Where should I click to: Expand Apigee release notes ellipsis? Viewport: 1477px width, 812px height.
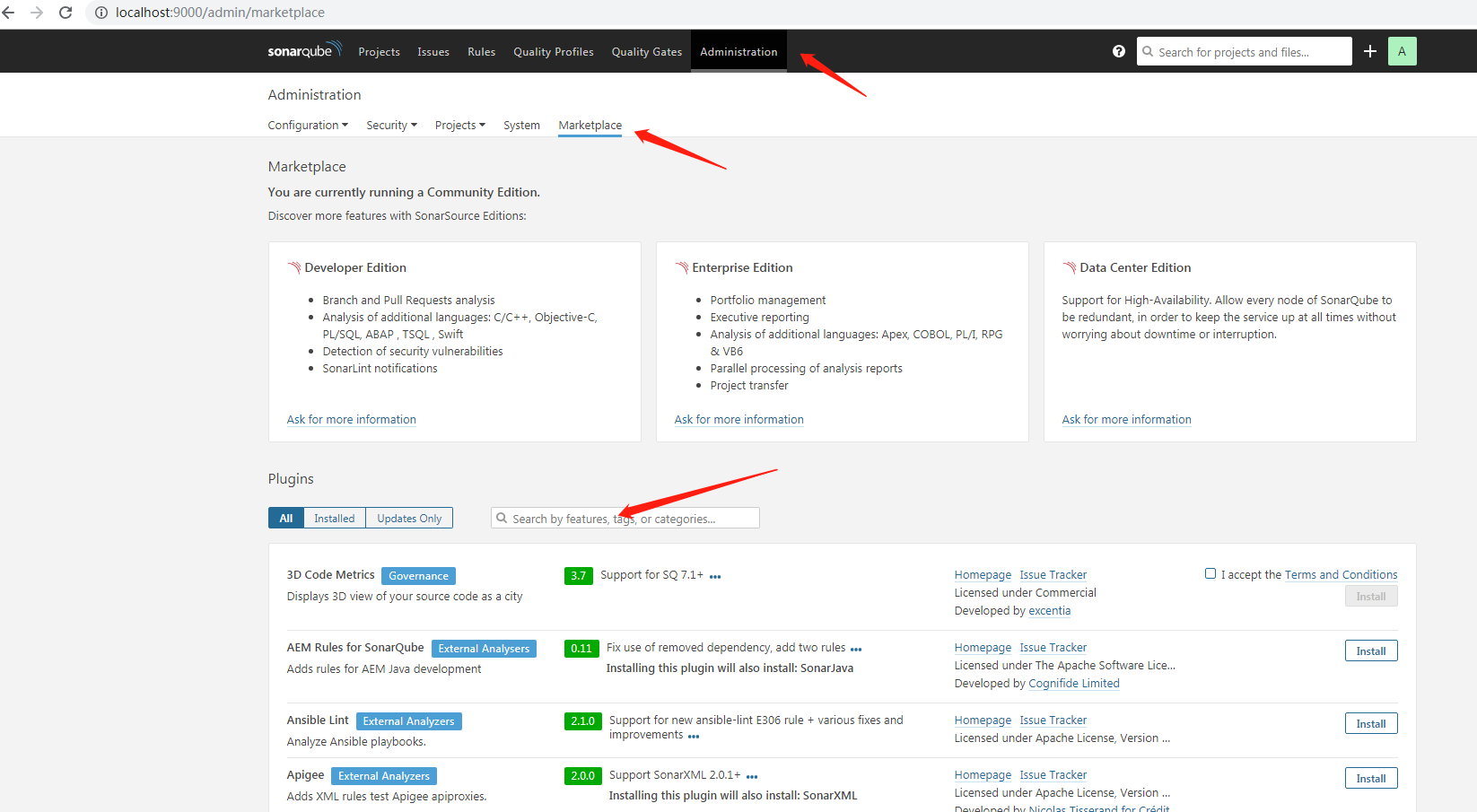(x=752, y=777)
